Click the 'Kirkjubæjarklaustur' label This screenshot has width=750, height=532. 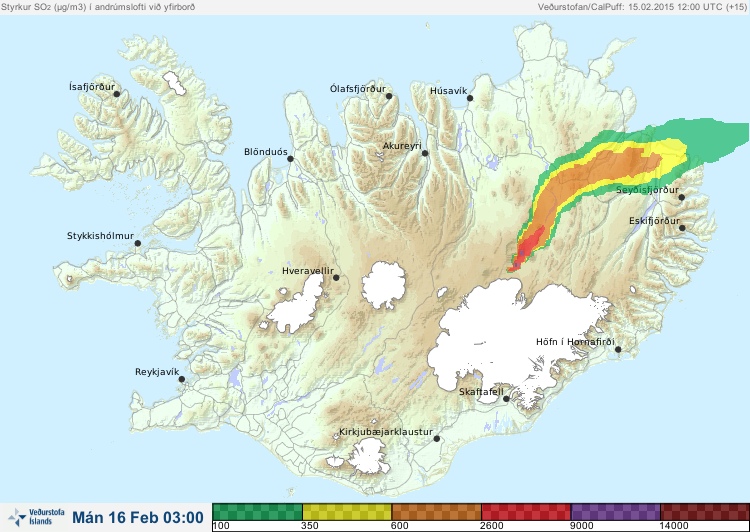(386, 432)
